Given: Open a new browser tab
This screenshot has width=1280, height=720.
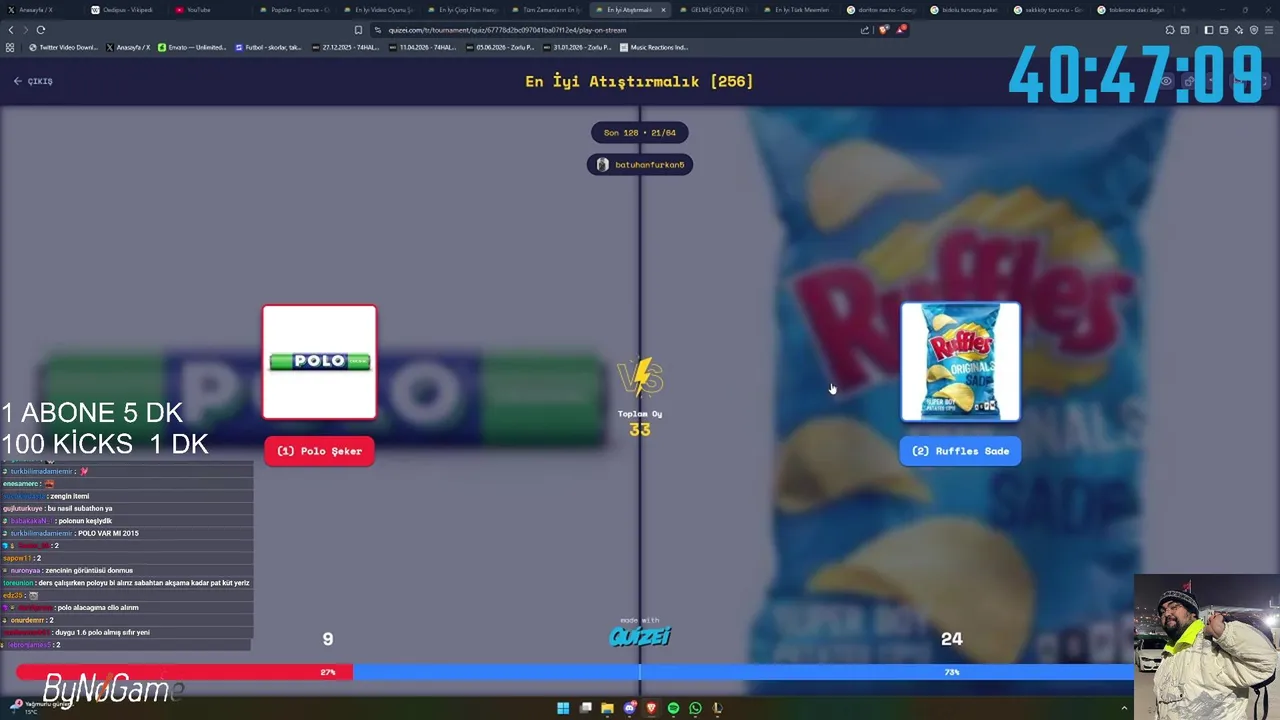Looking at the screenshot, I should click(x=1184, y=10).
